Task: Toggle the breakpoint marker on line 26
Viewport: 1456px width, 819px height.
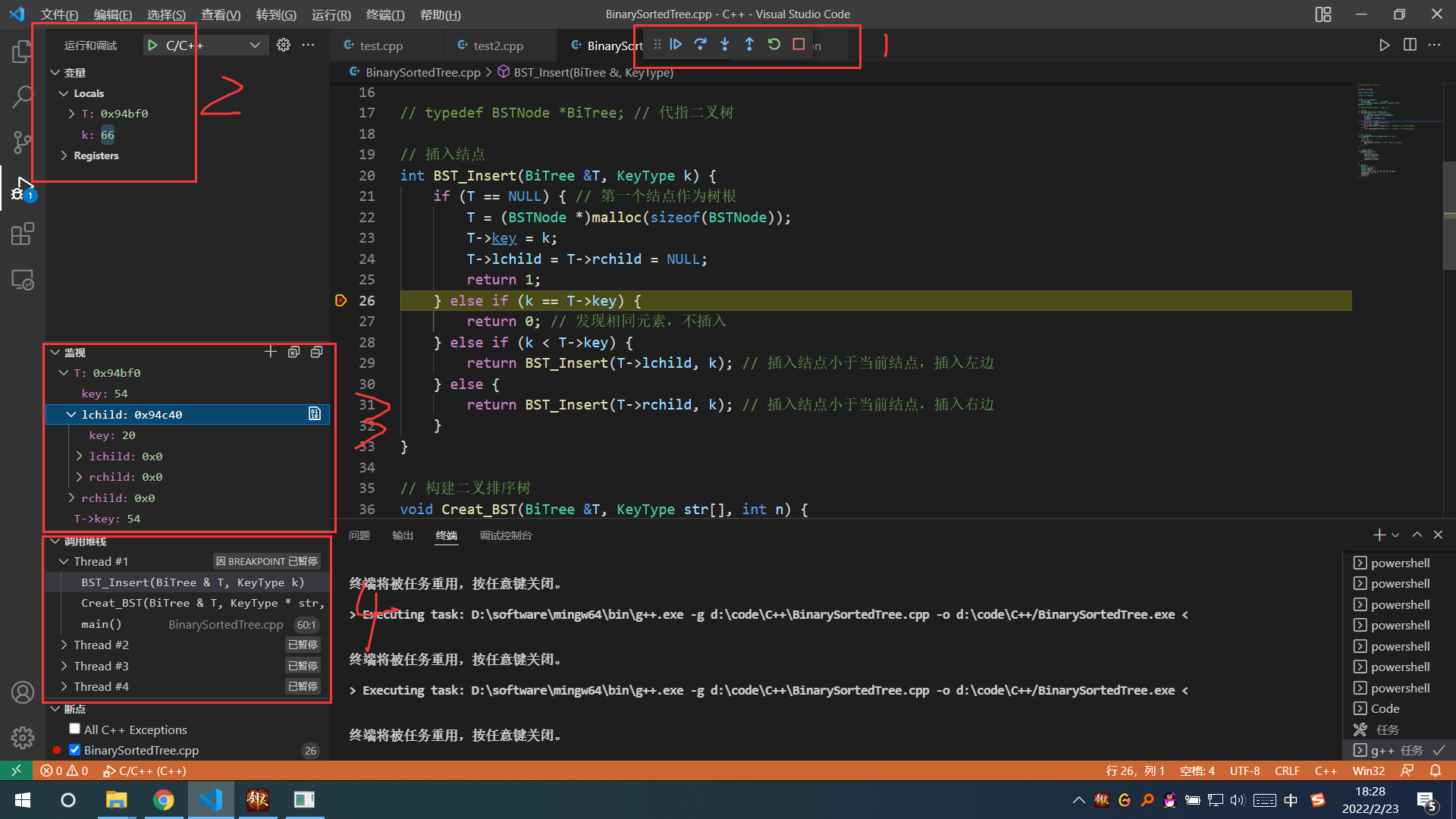Action: point(341,301)
